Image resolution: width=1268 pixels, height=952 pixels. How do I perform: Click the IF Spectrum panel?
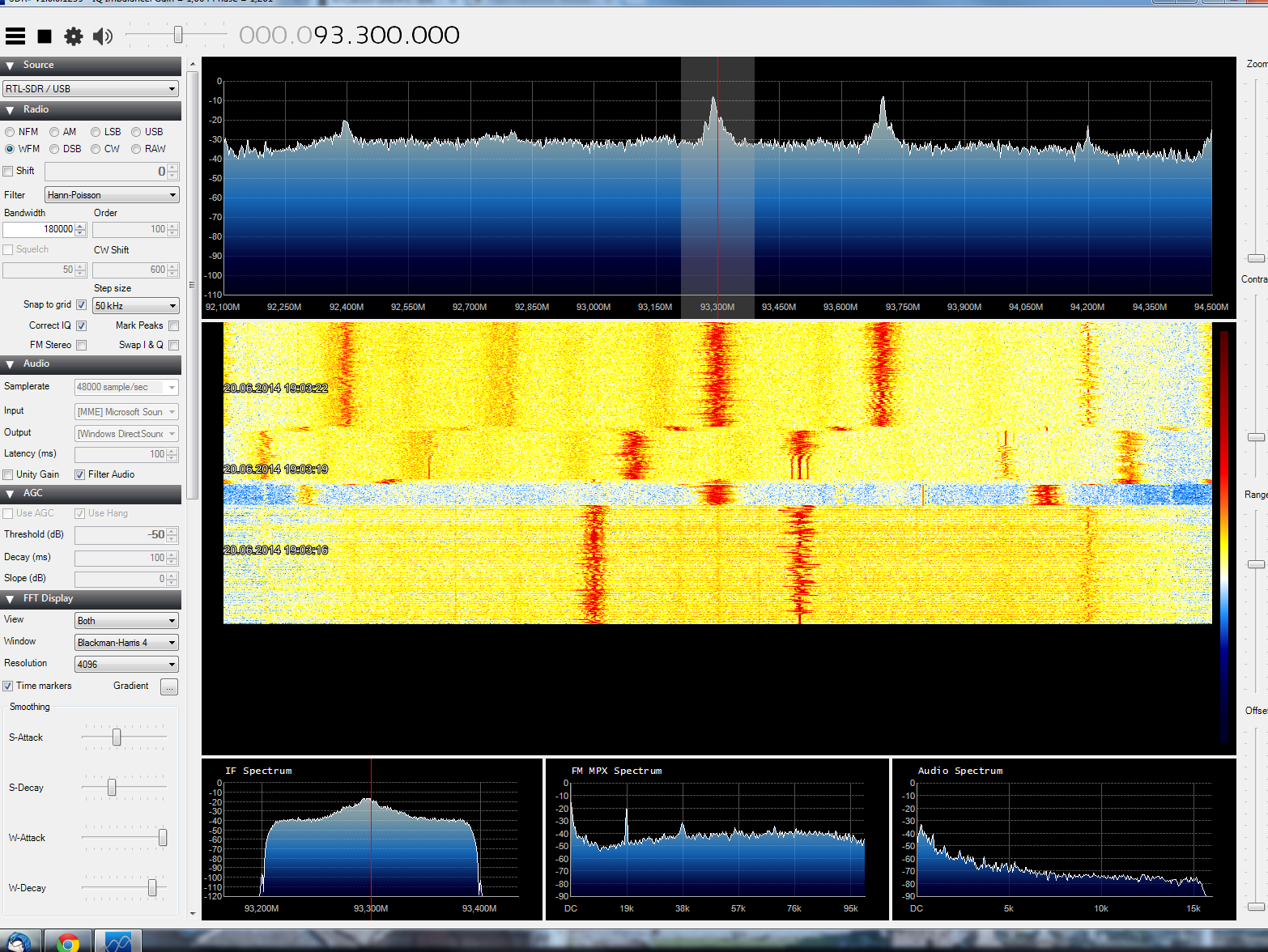(x=372, y=839)
